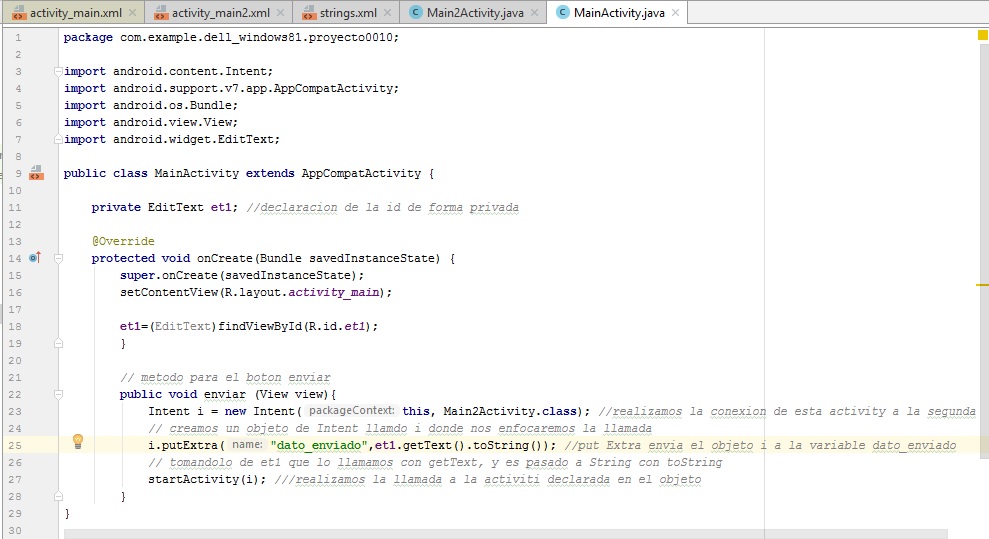The height and width of the screenshot is (539, 989).
Task: Open the yellow lightbulb quick-fix on line 25
Action: tap(78, 443)
